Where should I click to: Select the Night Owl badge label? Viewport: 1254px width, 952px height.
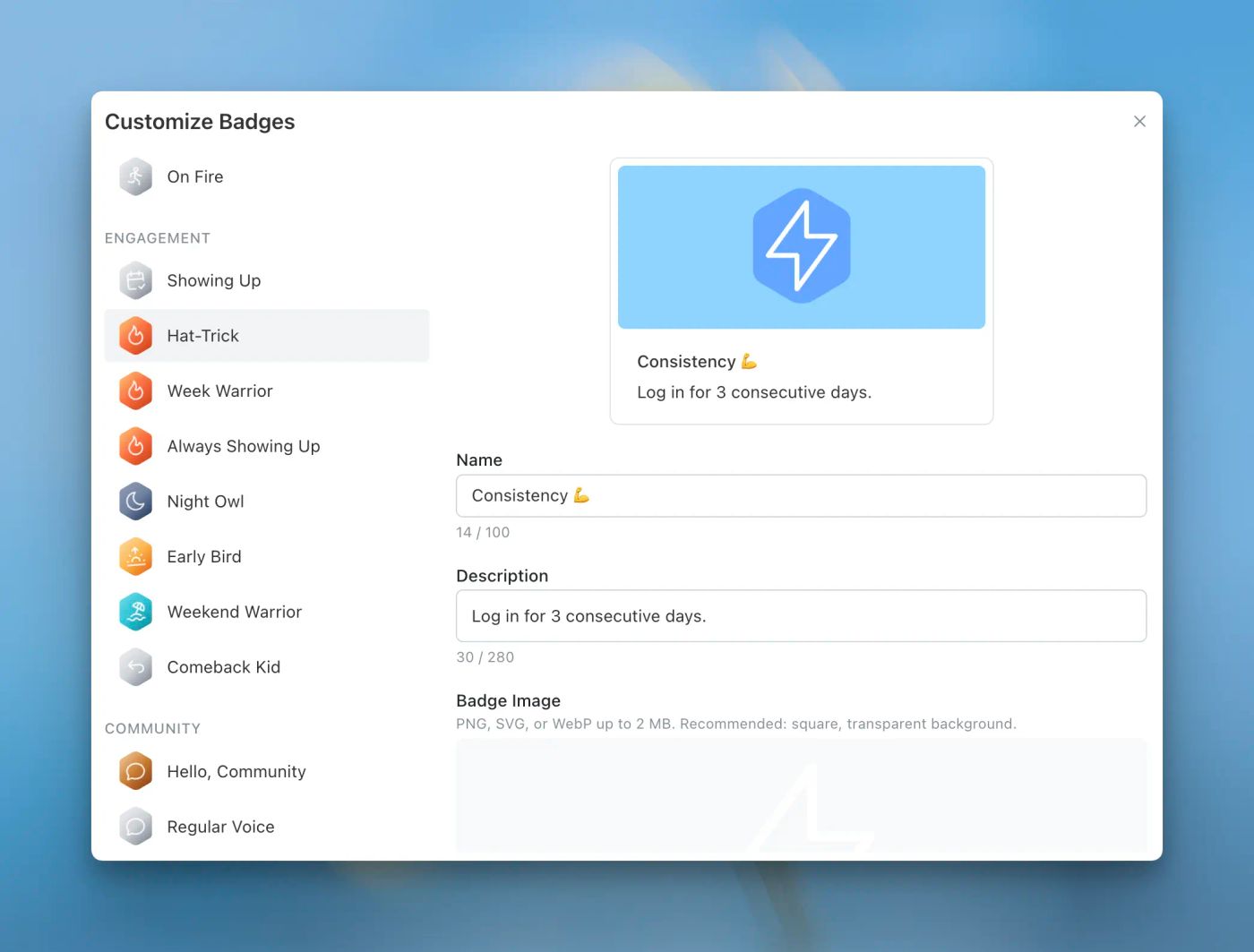205,502
